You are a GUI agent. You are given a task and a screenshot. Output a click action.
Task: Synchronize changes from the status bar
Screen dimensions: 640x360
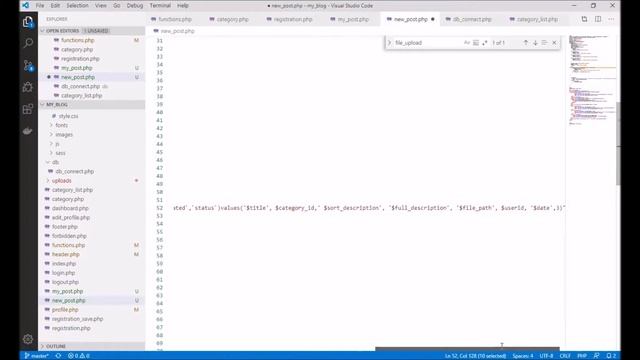(58, 356)
